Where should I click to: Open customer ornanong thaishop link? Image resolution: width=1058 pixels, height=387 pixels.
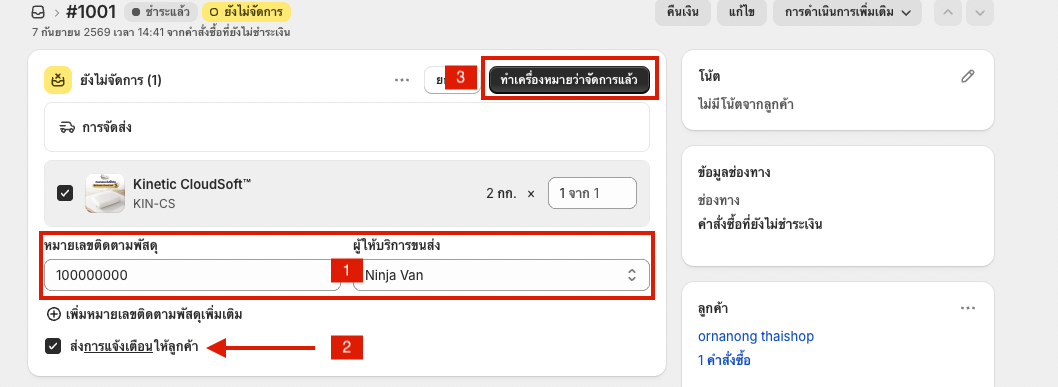756,336
